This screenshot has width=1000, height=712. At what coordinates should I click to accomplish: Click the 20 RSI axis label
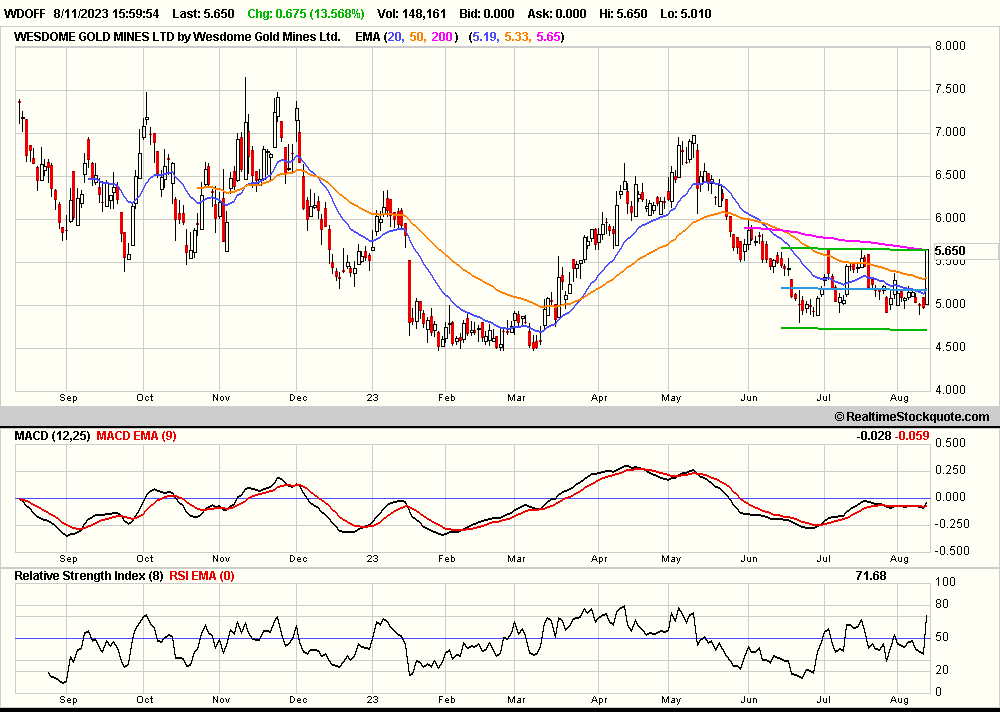pos(943,670)
